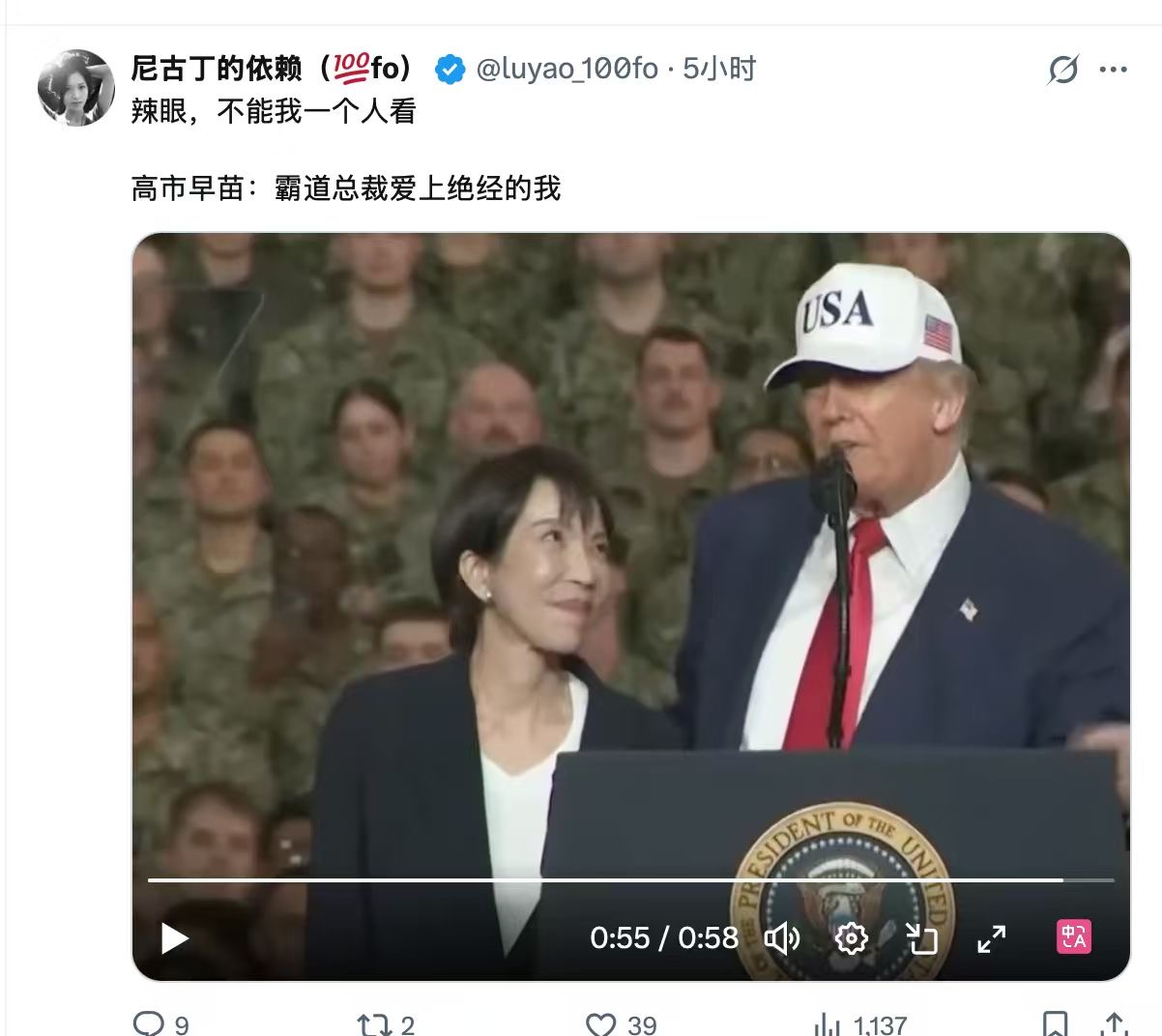Open video settings gear

click(851, 937)
